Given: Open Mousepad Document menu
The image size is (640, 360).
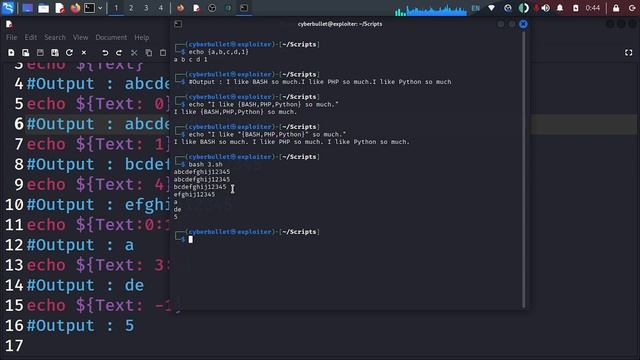Looking at the screenshot, I should pyautogui.click(x=111, y=37).
